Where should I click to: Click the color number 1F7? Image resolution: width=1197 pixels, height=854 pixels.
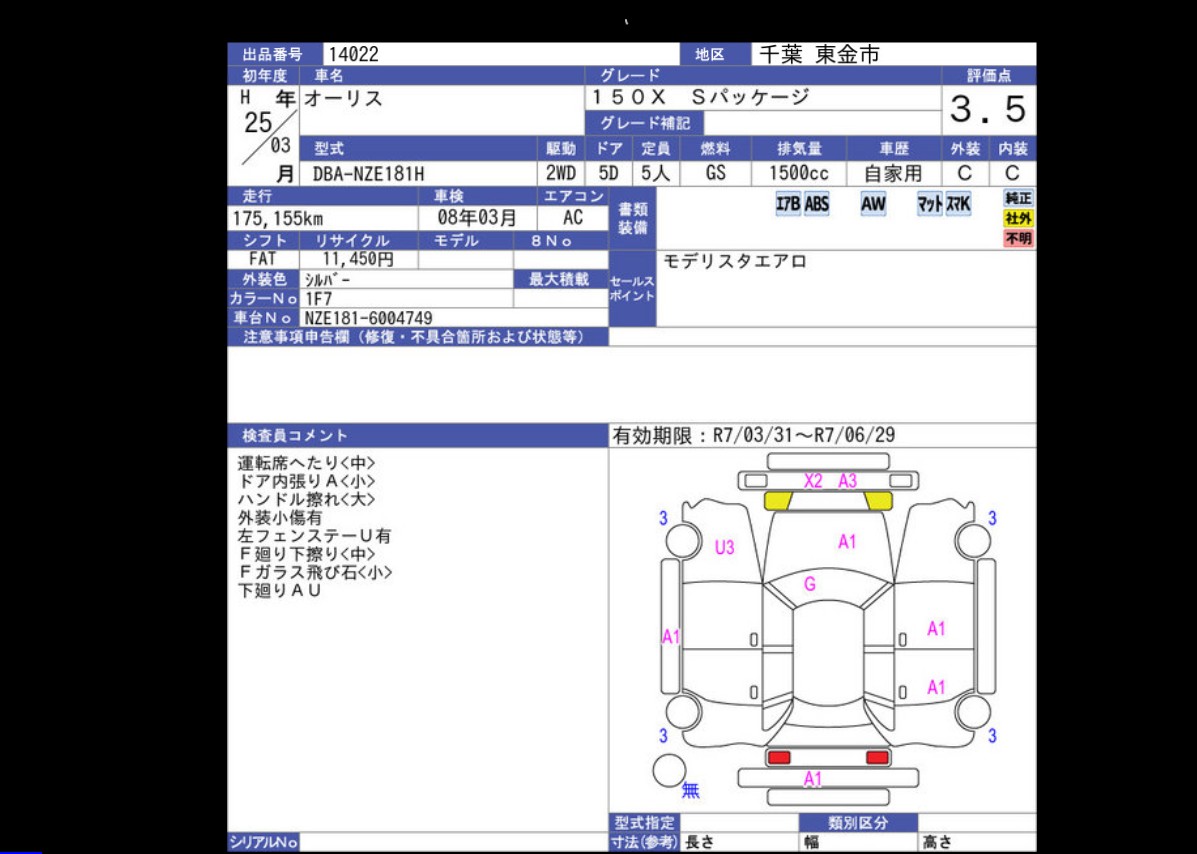(318, 299)
